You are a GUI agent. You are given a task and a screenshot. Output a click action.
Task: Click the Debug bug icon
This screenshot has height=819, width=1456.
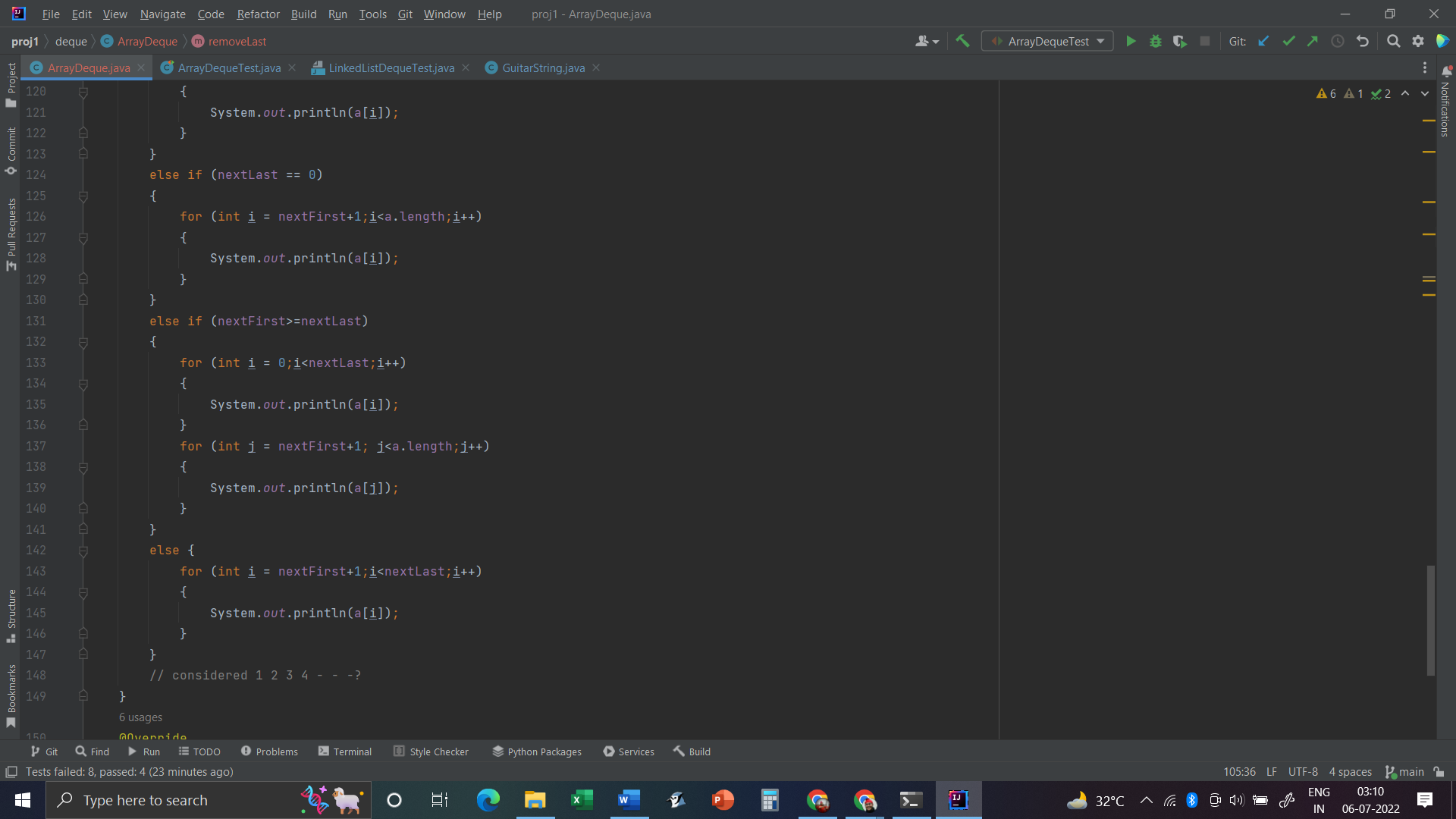(1155, 42)
